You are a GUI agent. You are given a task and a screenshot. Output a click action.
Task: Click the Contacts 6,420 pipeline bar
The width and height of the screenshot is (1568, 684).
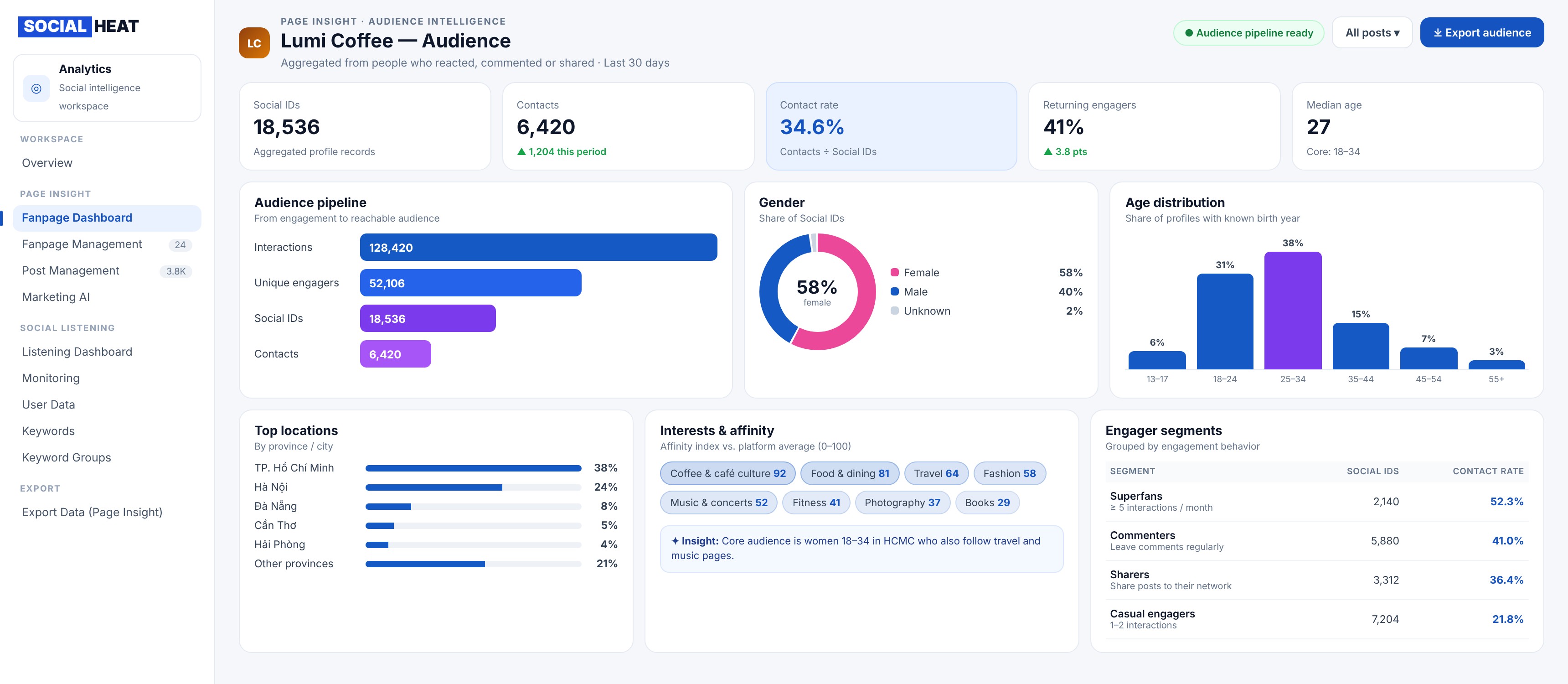396,354
